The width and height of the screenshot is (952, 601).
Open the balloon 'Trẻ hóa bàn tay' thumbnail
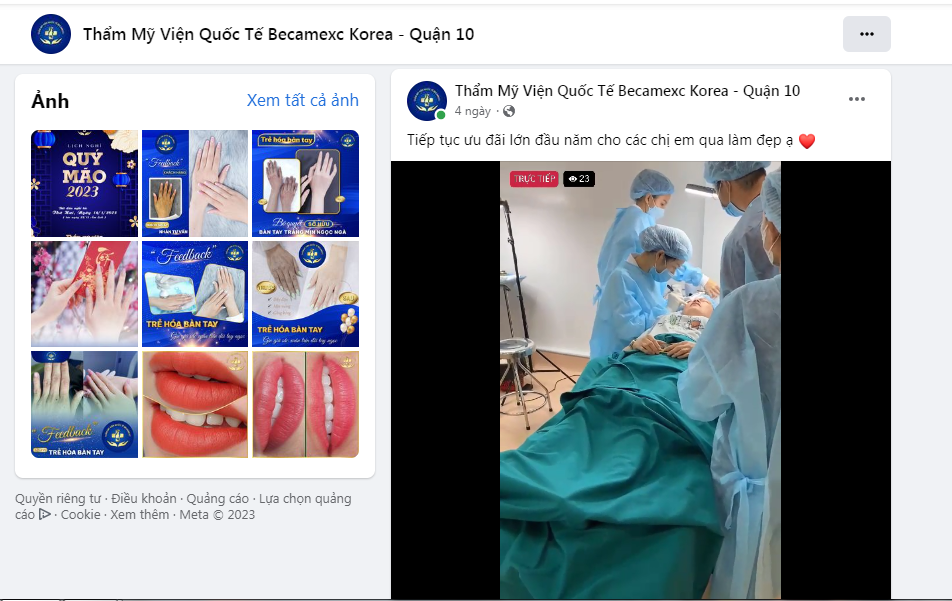(x=305, y=294)
